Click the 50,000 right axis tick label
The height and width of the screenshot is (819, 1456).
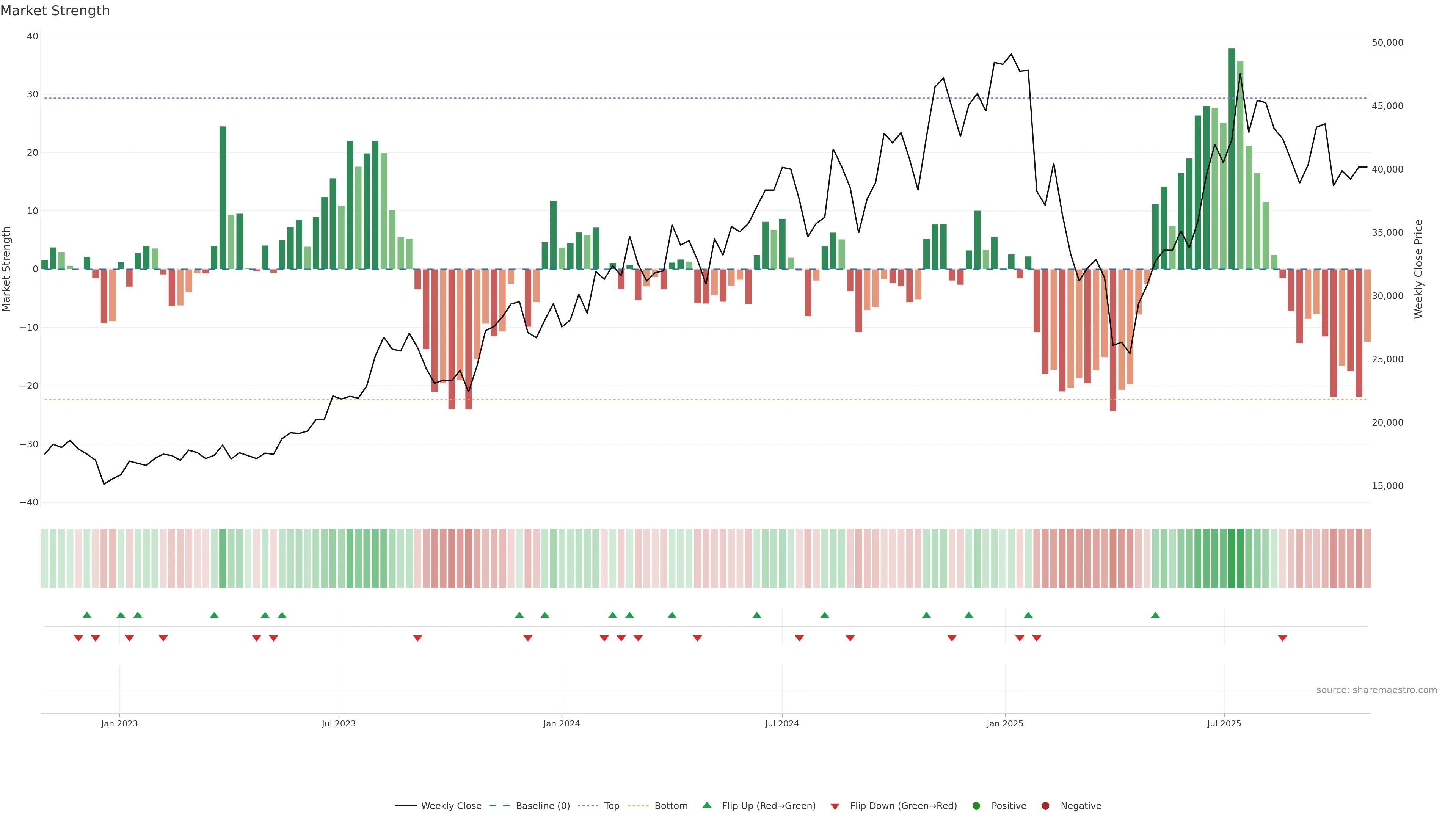pyautogui.click(x=1387, y=43)
